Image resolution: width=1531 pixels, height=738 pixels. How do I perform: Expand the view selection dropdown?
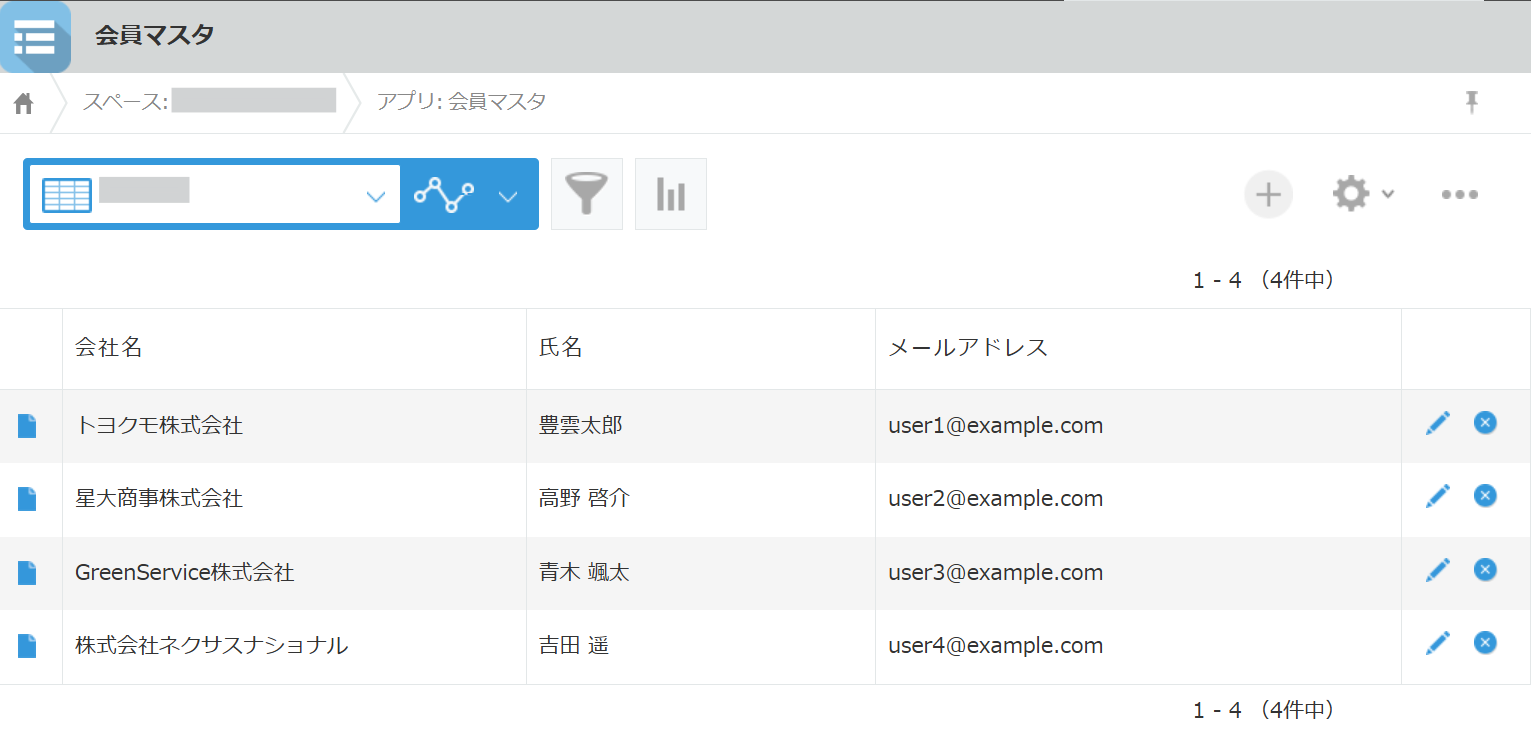(375, 196)
